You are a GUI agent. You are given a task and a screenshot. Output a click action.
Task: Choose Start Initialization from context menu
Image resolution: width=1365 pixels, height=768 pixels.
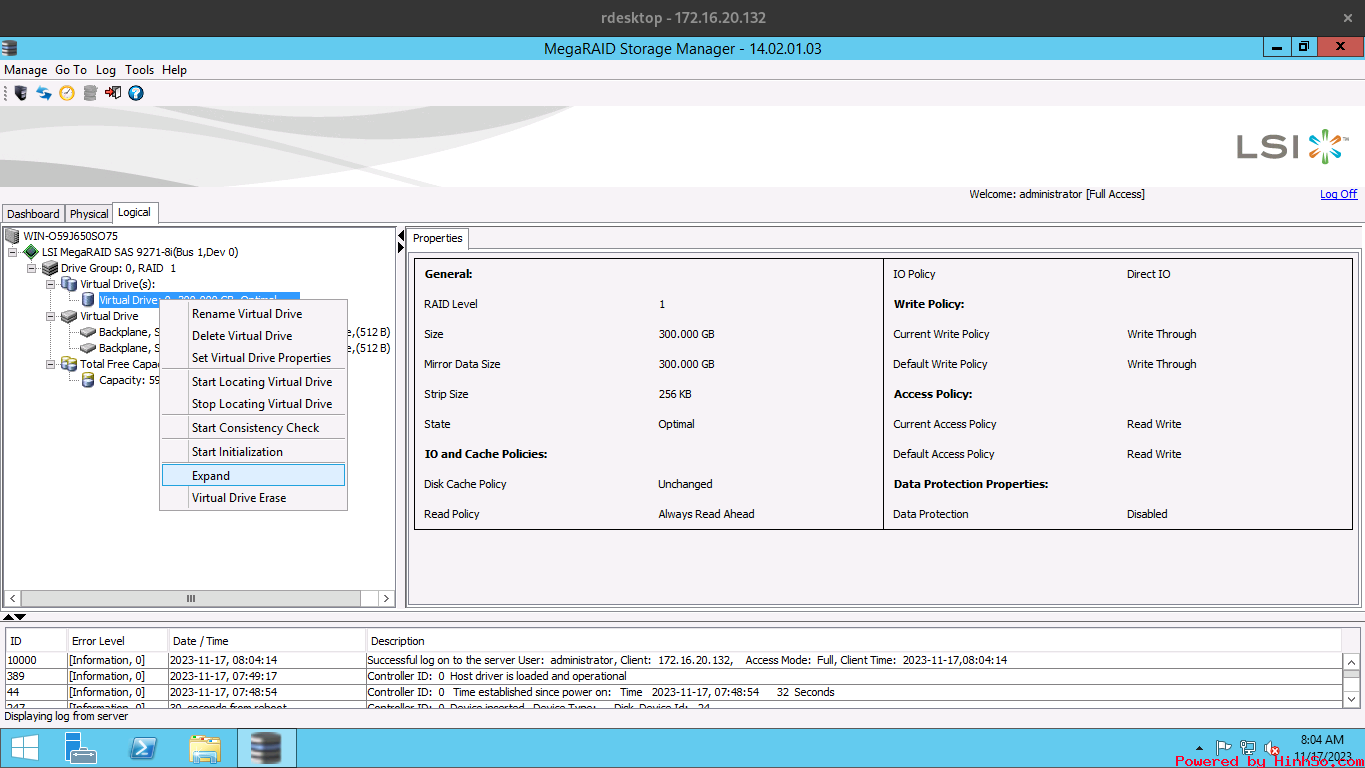[253, 452]
